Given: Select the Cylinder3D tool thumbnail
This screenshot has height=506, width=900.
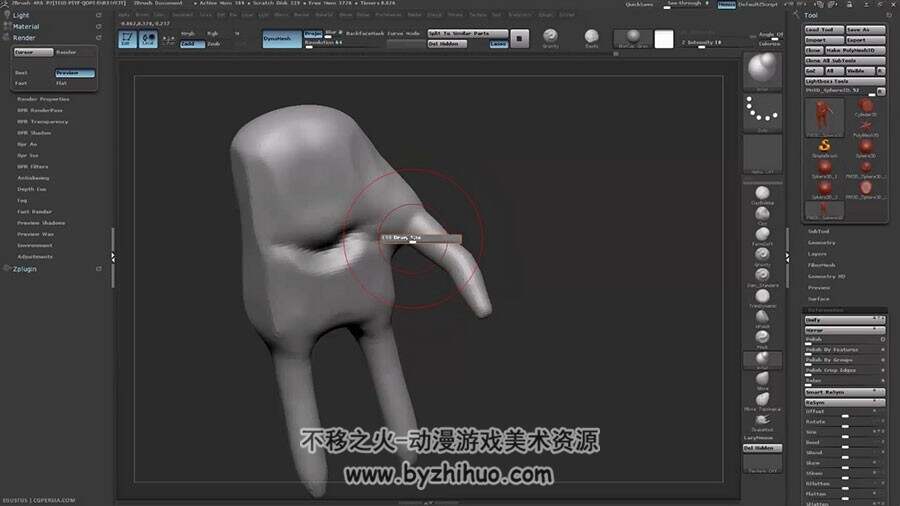Looking at the screenshot, I should (x=866, y=106).
